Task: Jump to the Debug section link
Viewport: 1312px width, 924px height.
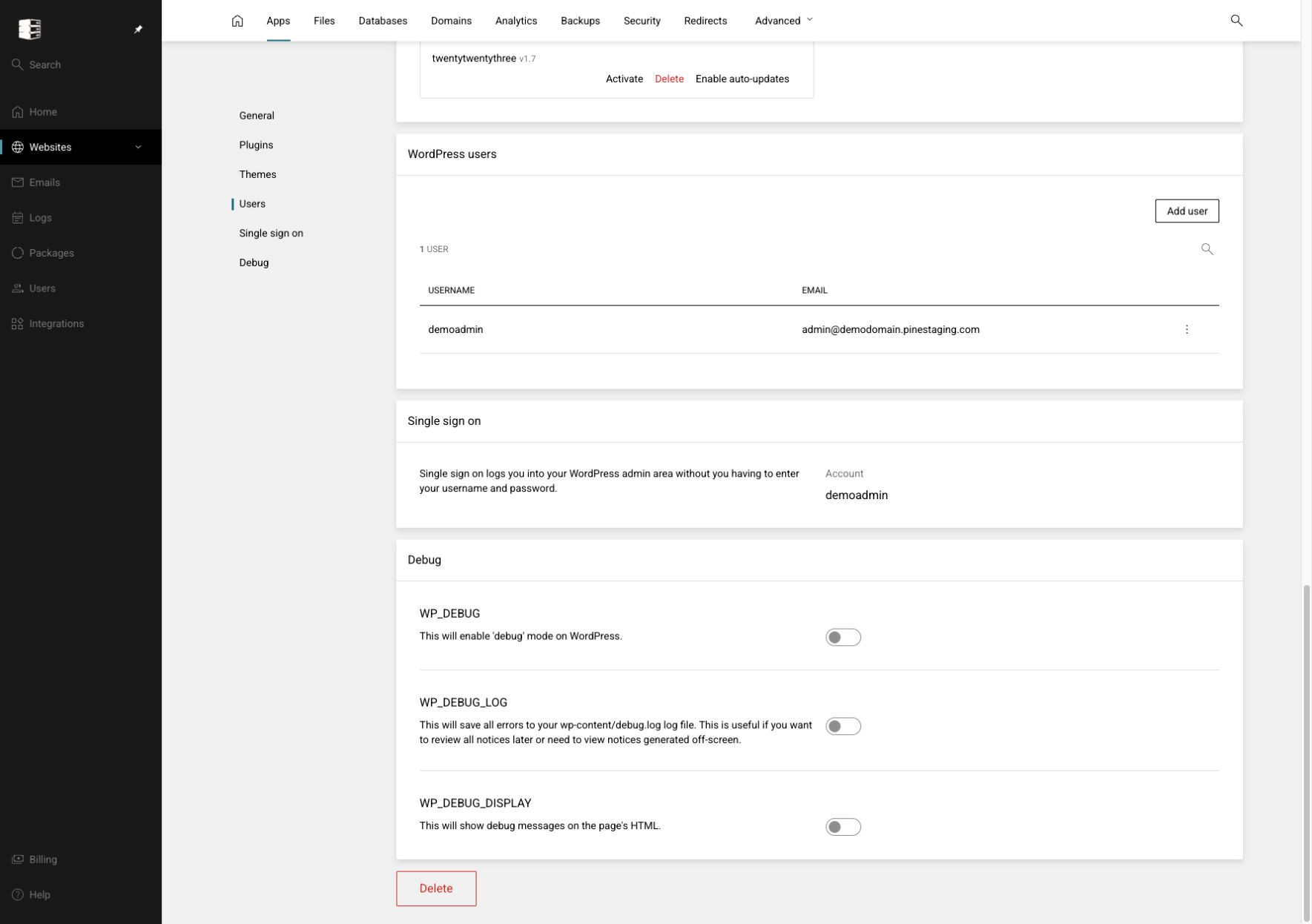Action: tap(254, 263)
